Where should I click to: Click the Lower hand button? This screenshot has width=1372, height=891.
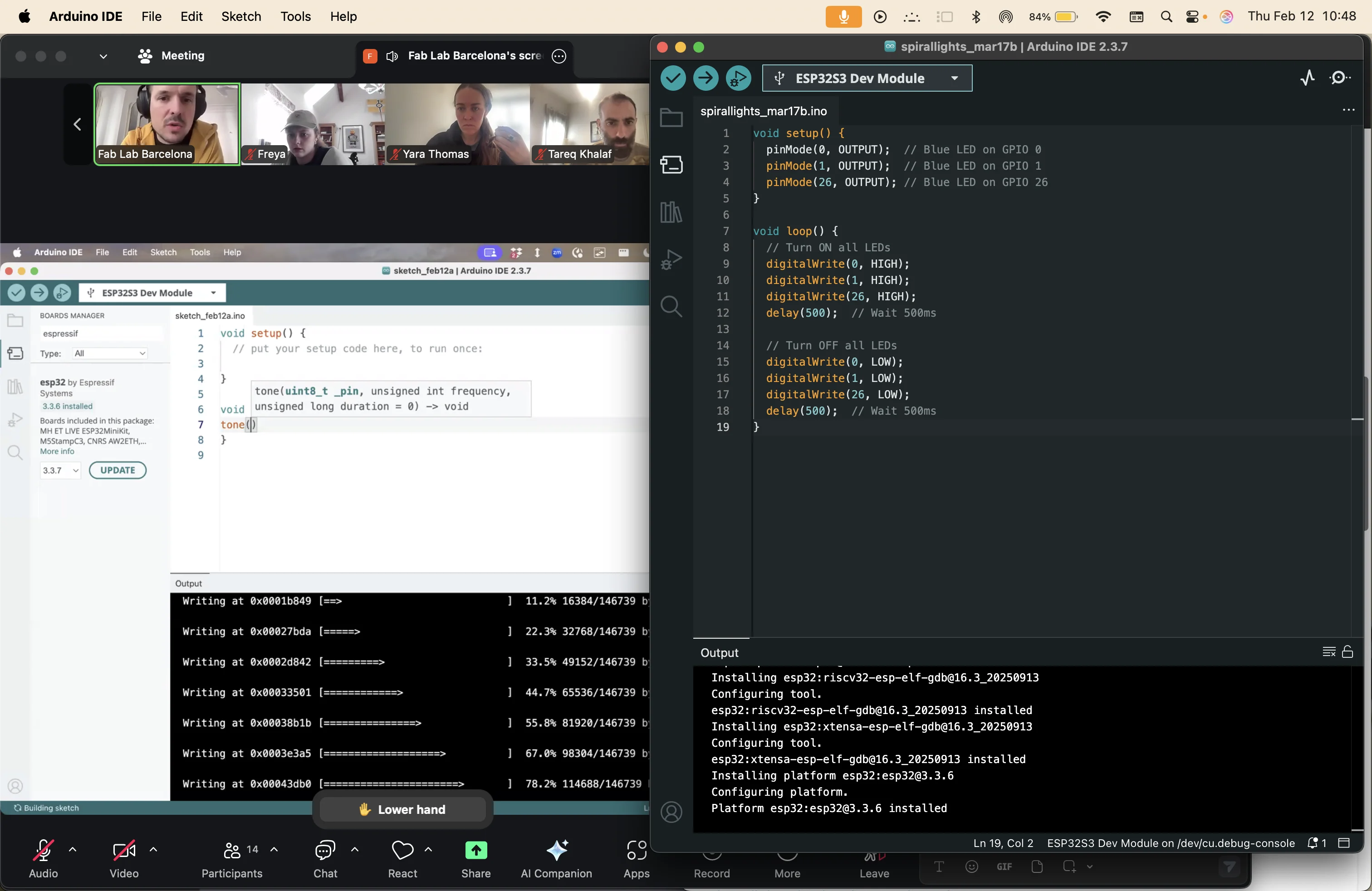point(402,809)
